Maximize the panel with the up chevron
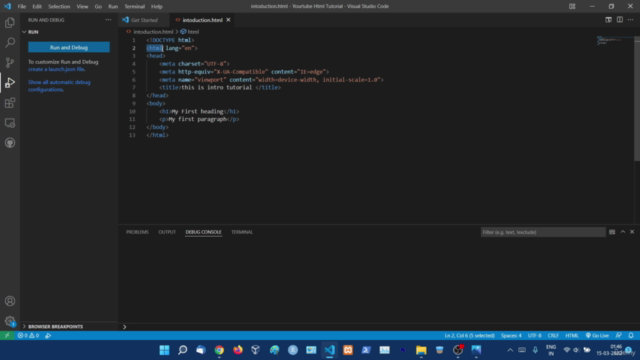The image size is (640, 360). 623,232
